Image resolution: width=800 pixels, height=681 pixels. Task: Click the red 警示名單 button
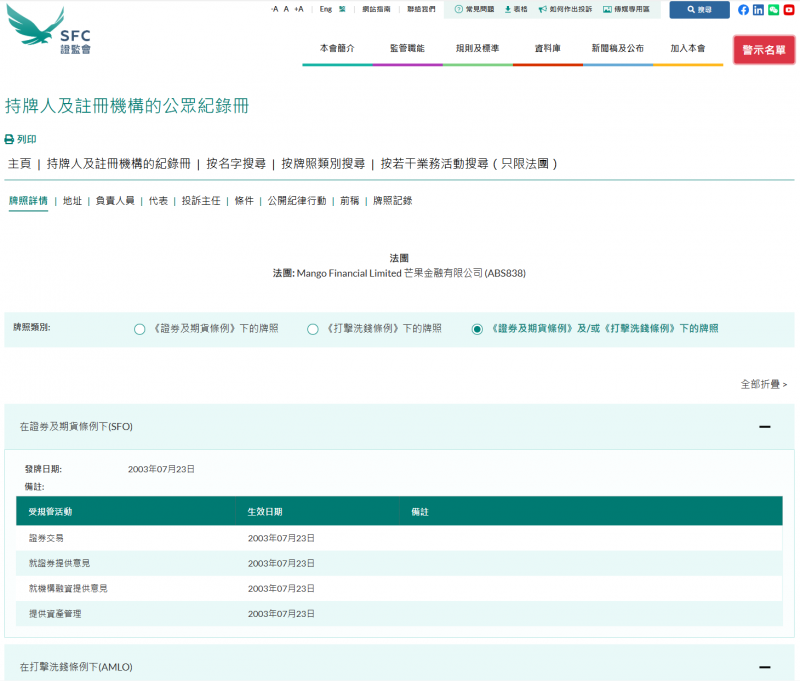click(764, 50)
